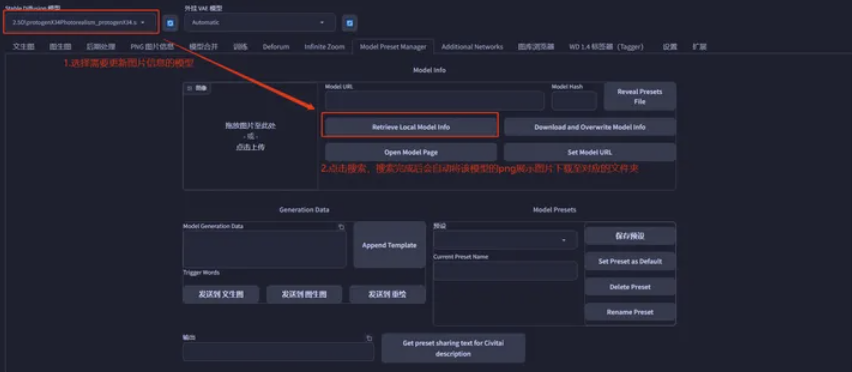852x372 pixels.
Task: Expand the 预设 preset dropdown
Action: click(505, 239)
